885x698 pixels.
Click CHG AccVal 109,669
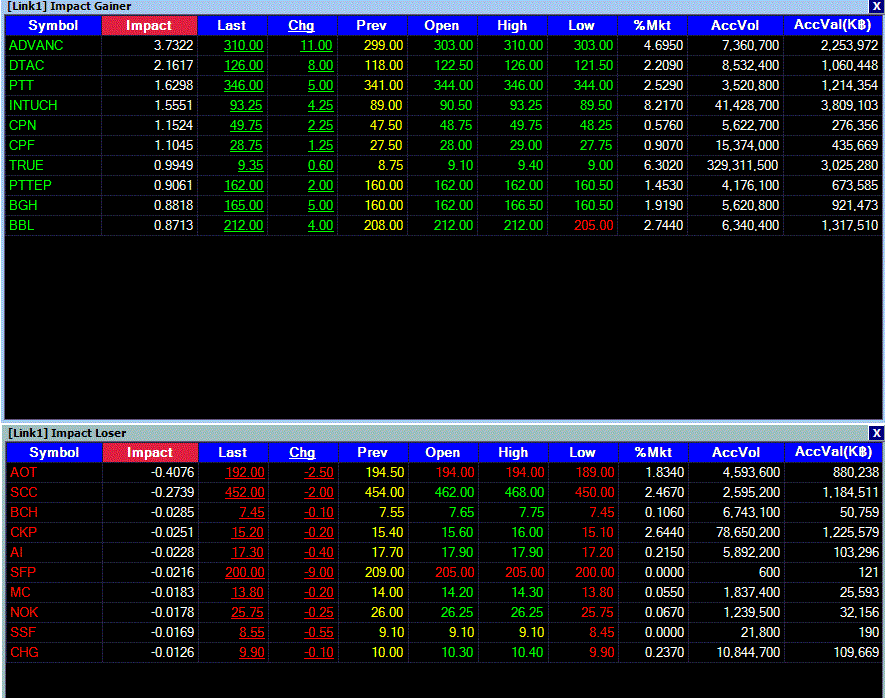tap(856, 652)
